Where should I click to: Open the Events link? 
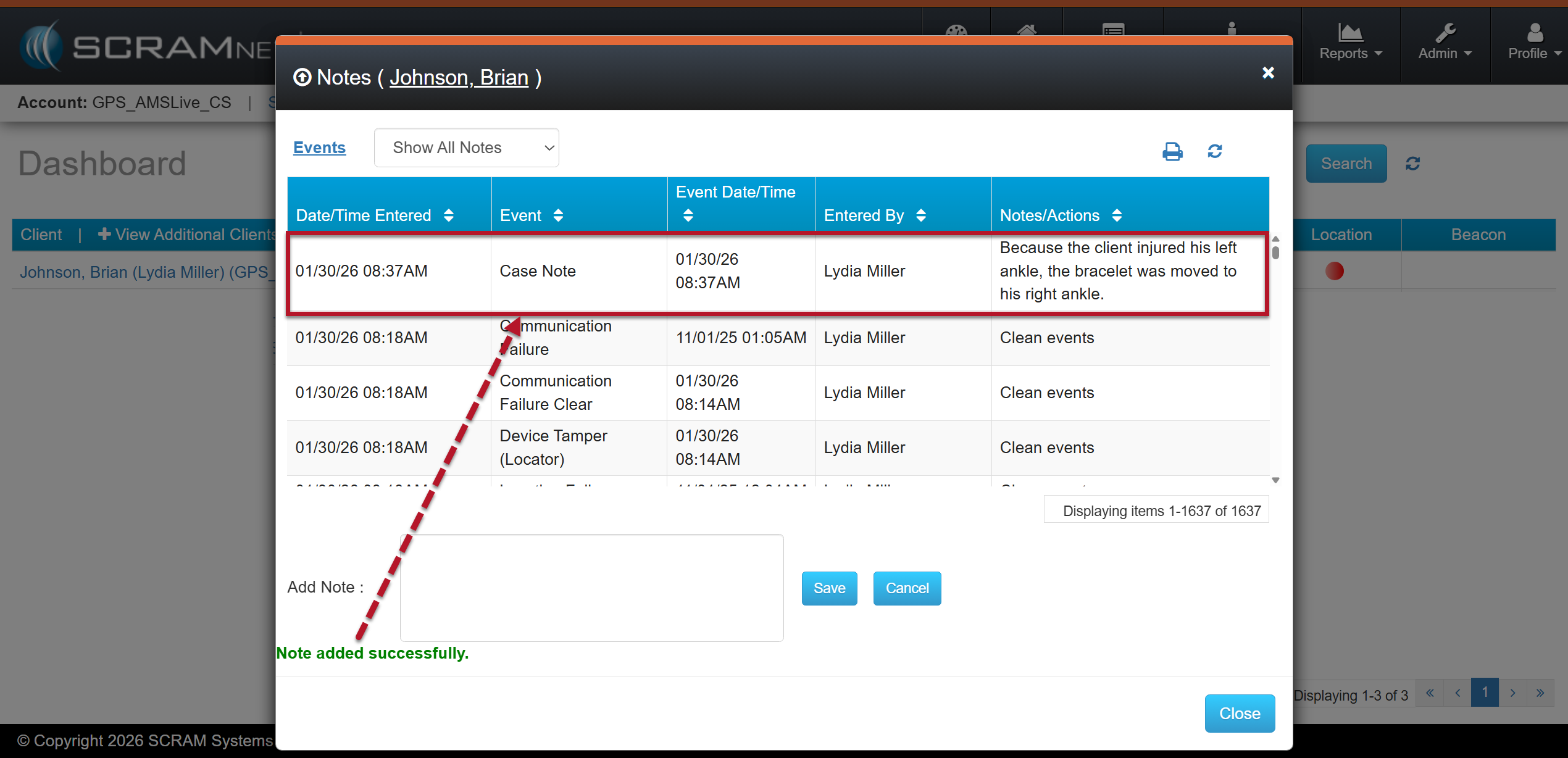(319, 148)
